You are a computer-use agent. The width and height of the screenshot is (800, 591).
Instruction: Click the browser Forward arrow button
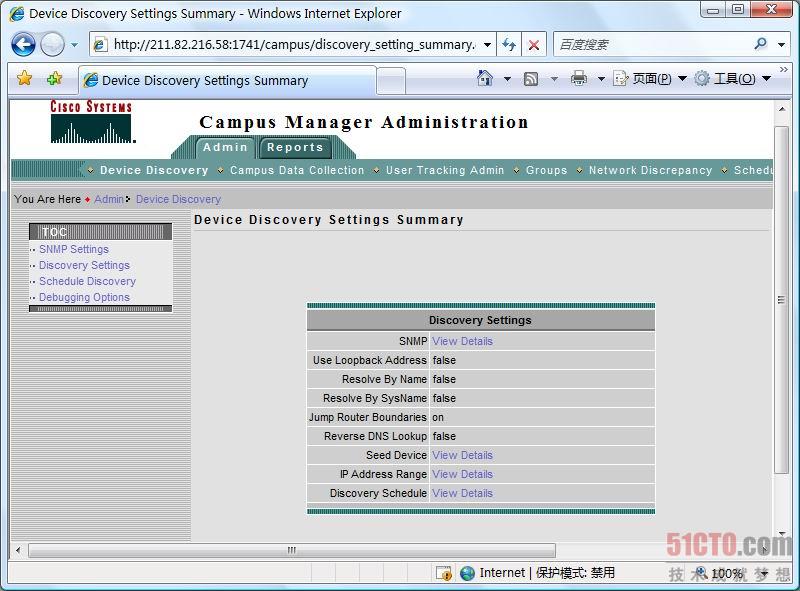53,44
